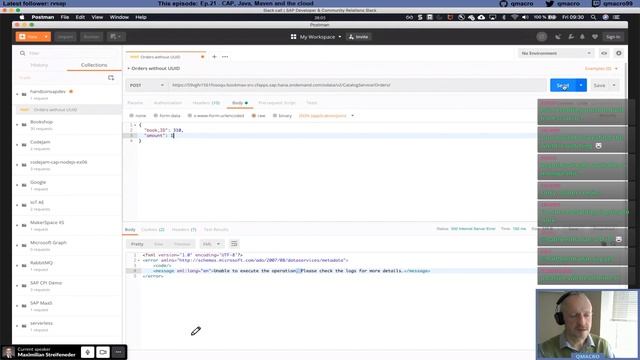
Task: Open the JSON content type dropdown
Action: tap(326, 116)
